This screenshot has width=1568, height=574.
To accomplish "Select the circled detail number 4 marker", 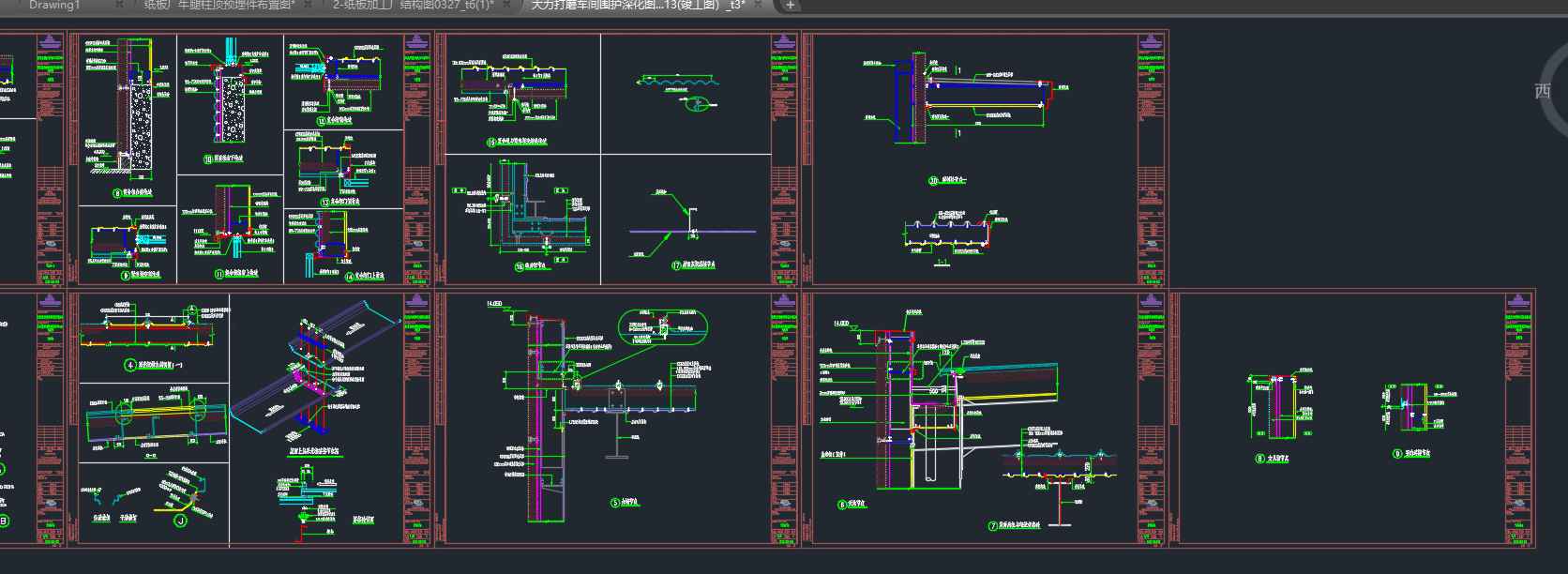I will point(130,366).
